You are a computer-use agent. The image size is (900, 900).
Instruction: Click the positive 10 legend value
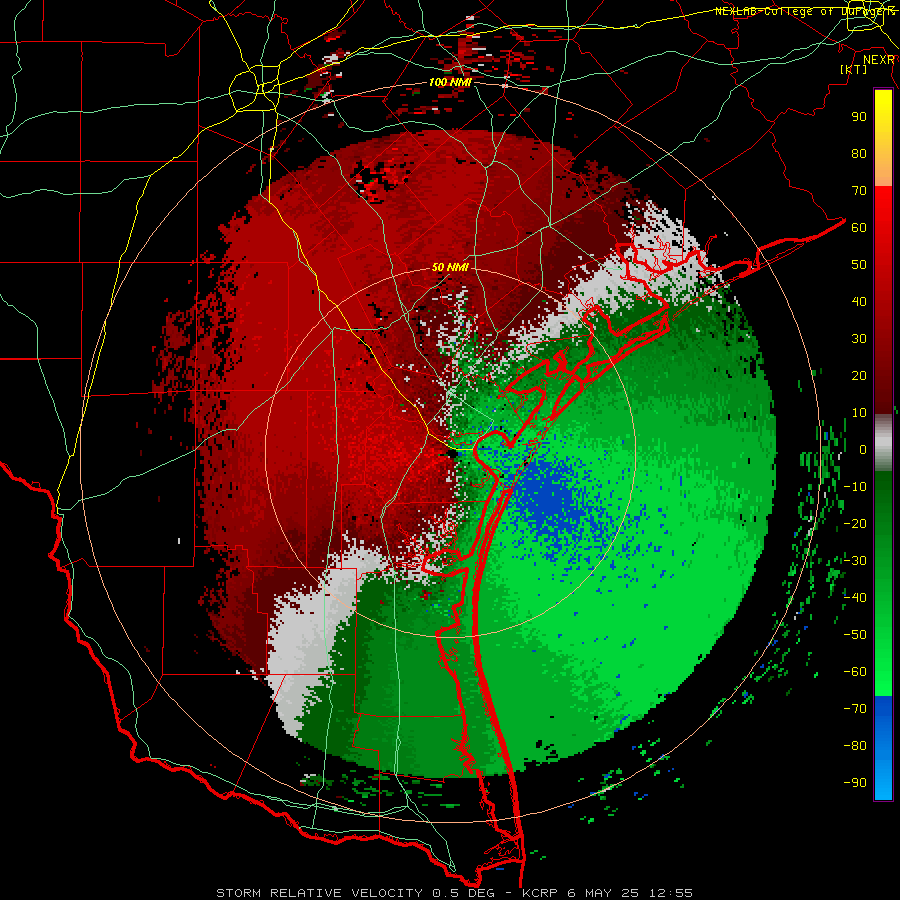859,413
